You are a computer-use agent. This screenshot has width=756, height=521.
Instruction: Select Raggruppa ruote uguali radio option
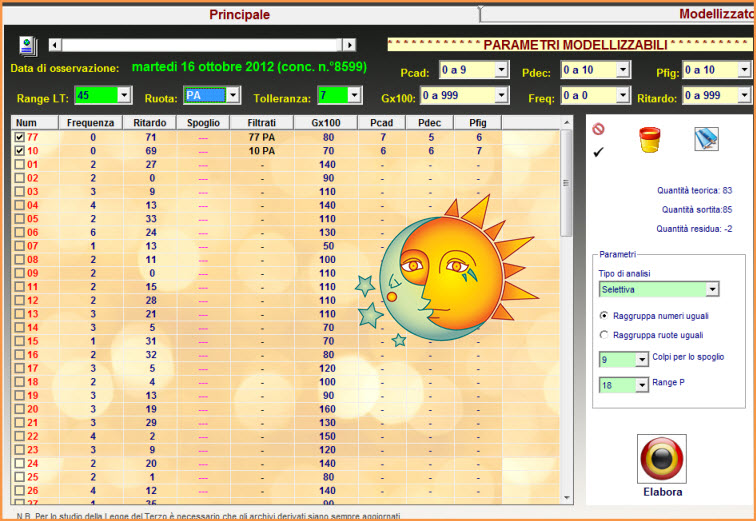[x=603, y=335]
